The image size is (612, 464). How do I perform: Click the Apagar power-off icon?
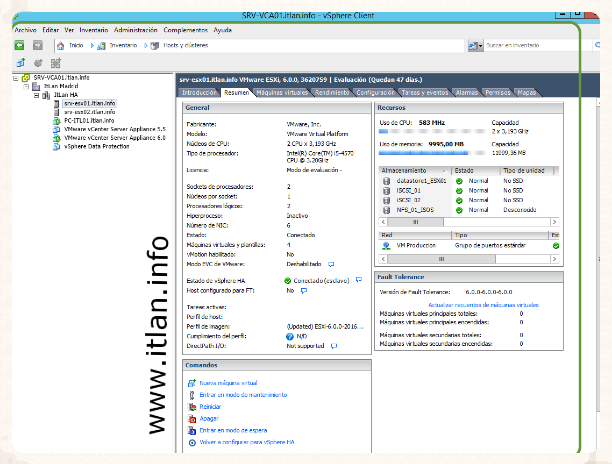(x=191, y=418)
